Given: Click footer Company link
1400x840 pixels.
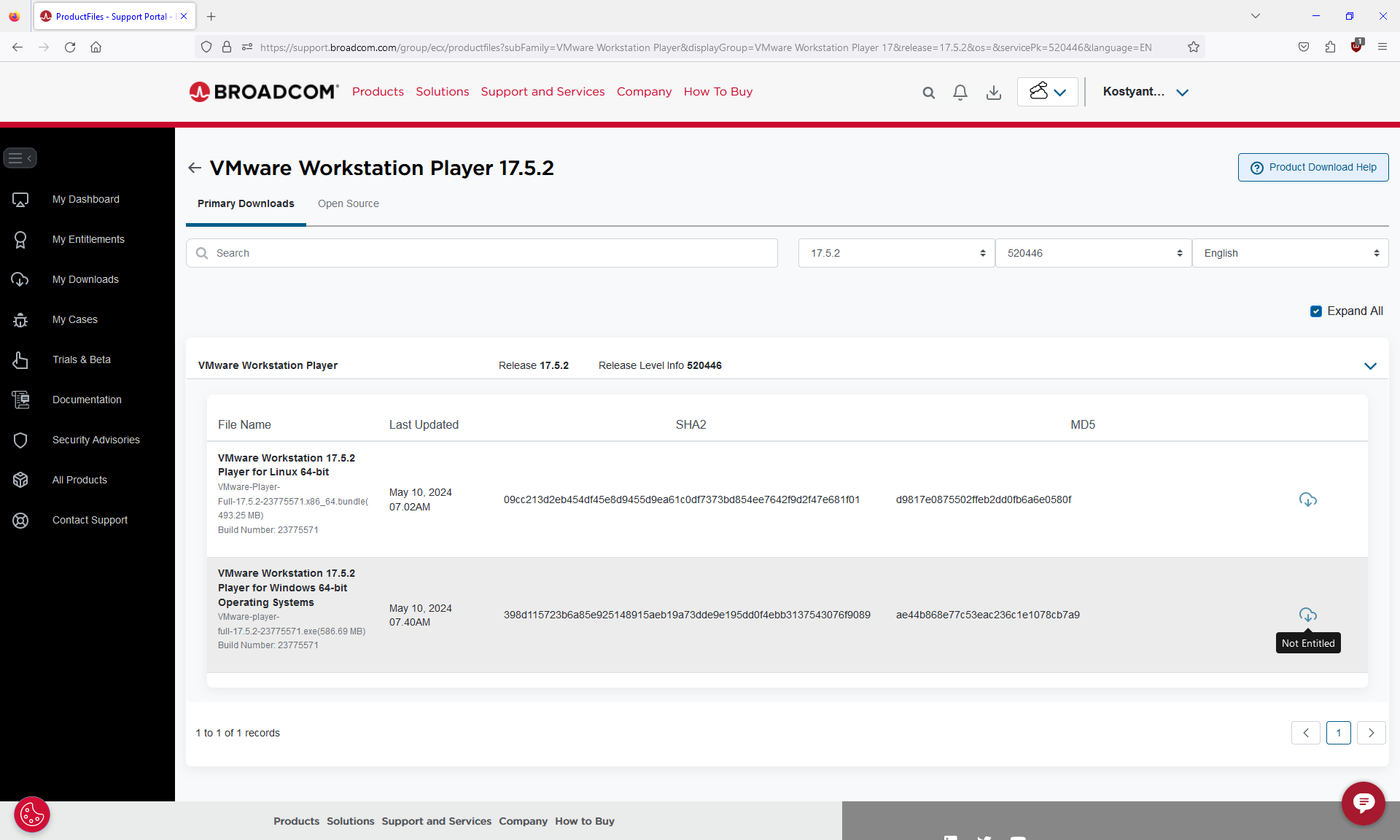Looking at the screenshot, I should (523, 821).
